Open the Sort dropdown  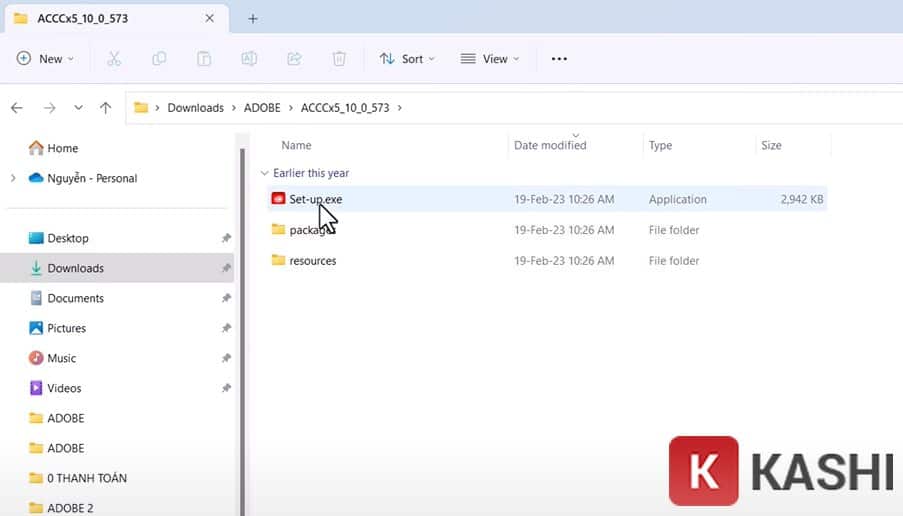coord(407,59)
